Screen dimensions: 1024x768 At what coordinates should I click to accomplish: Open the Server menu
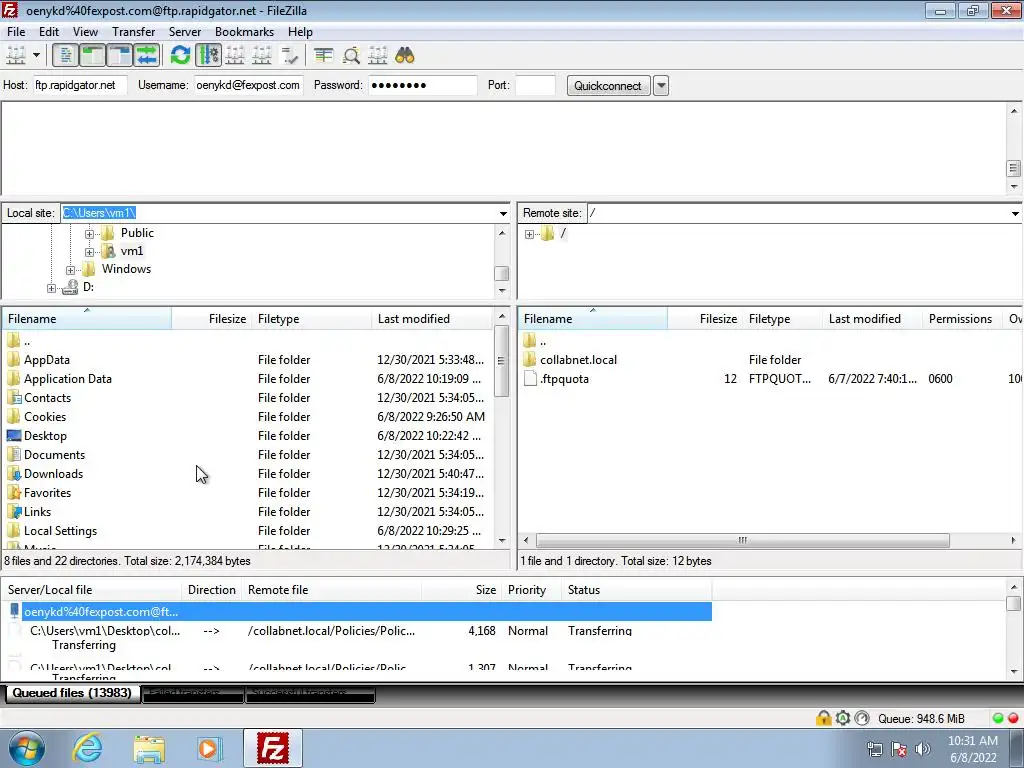(x=185, y=31)
